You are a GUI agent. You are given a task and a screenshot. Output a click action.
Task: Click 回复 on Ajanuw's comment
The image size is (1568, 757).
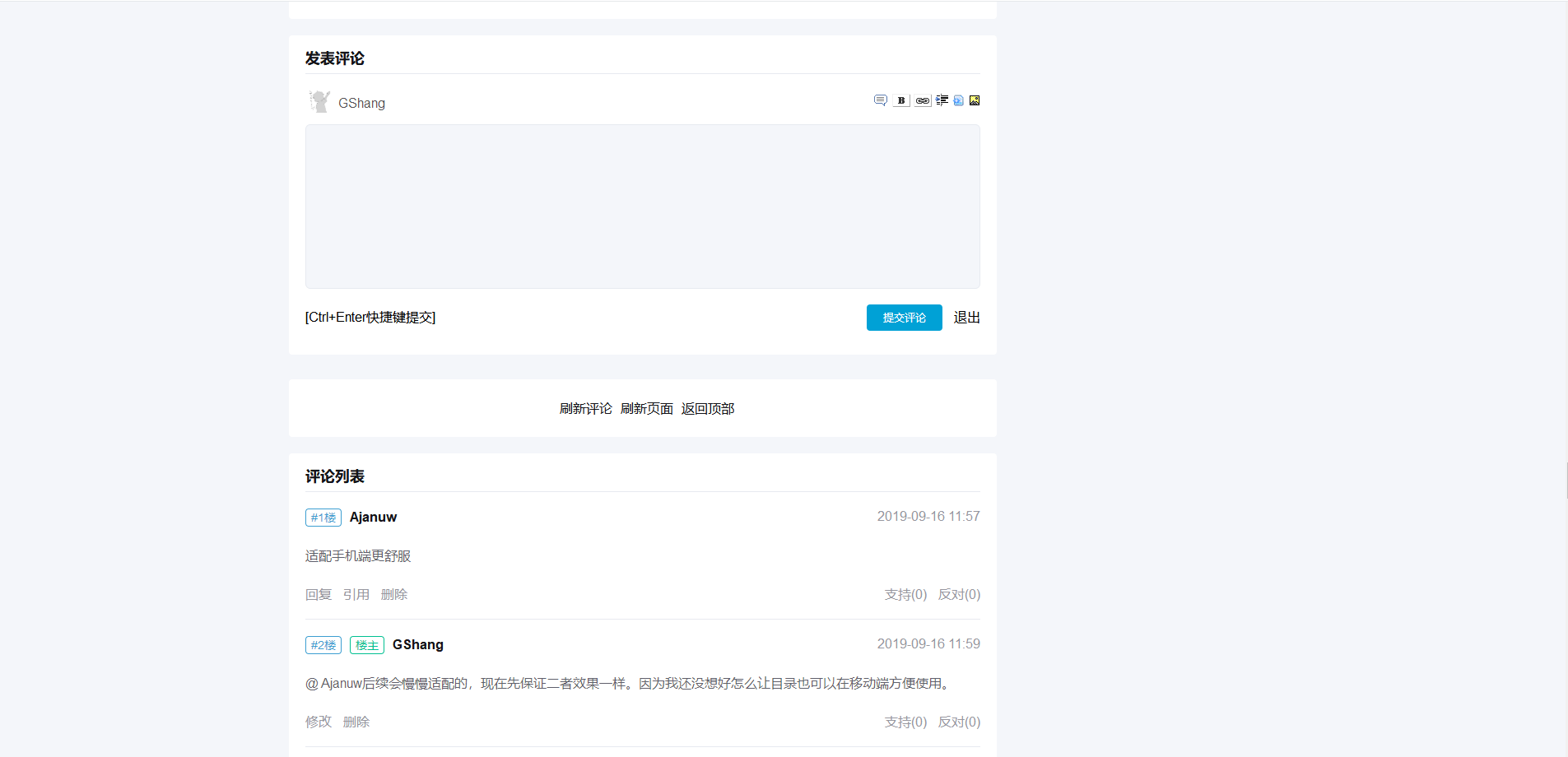coord(318,595)
